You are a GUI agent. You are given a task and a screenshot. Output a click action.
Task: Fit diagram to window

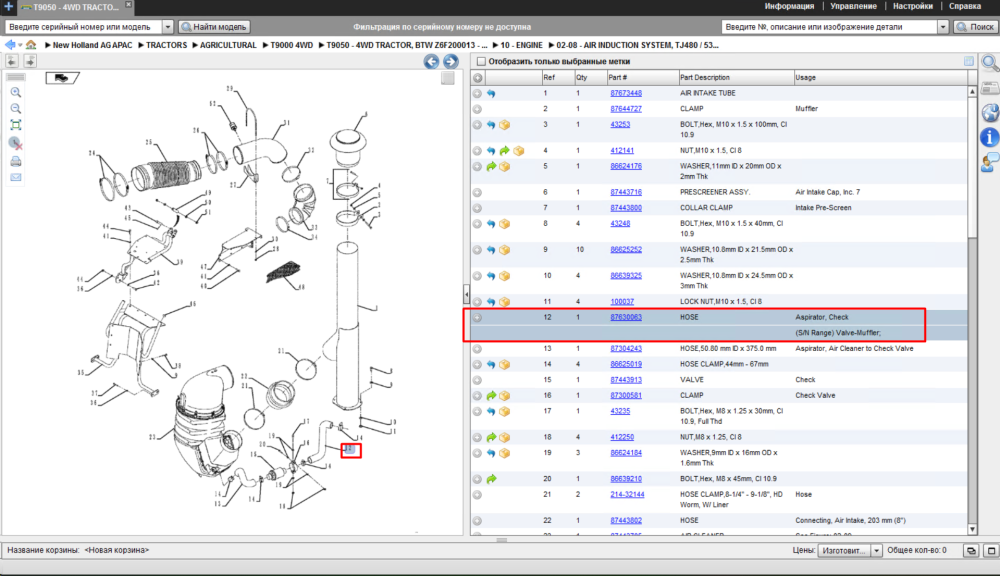click(16, 125)
